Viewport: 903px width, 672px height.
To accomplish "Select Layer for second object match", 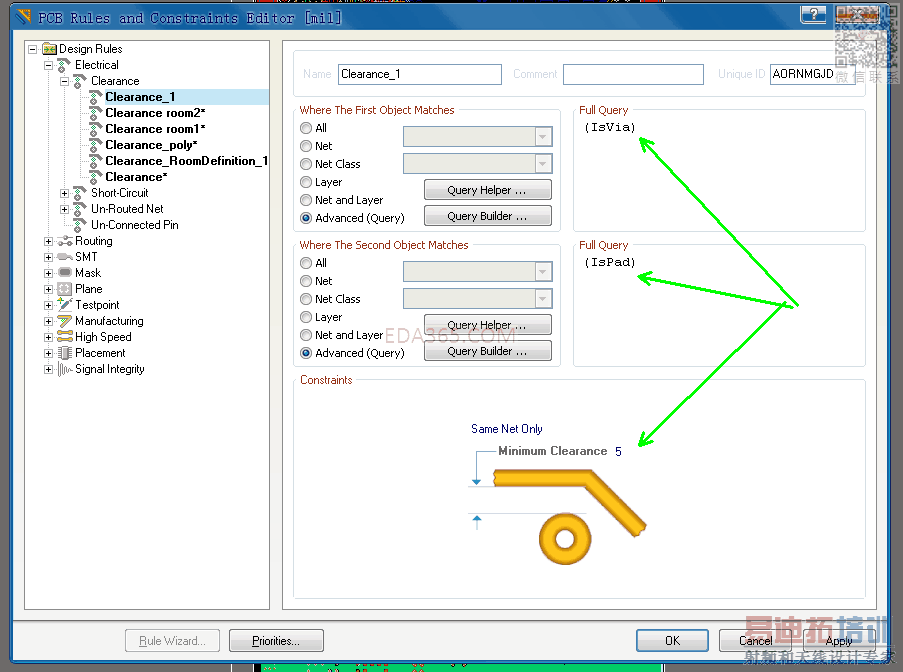I will [306, 317].
